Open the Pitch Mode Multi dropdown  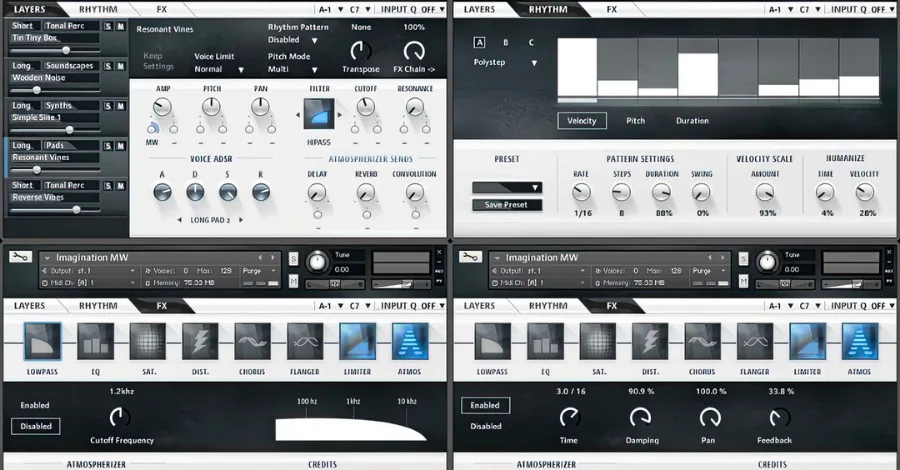pyautogui.click(x=293, y=69)
